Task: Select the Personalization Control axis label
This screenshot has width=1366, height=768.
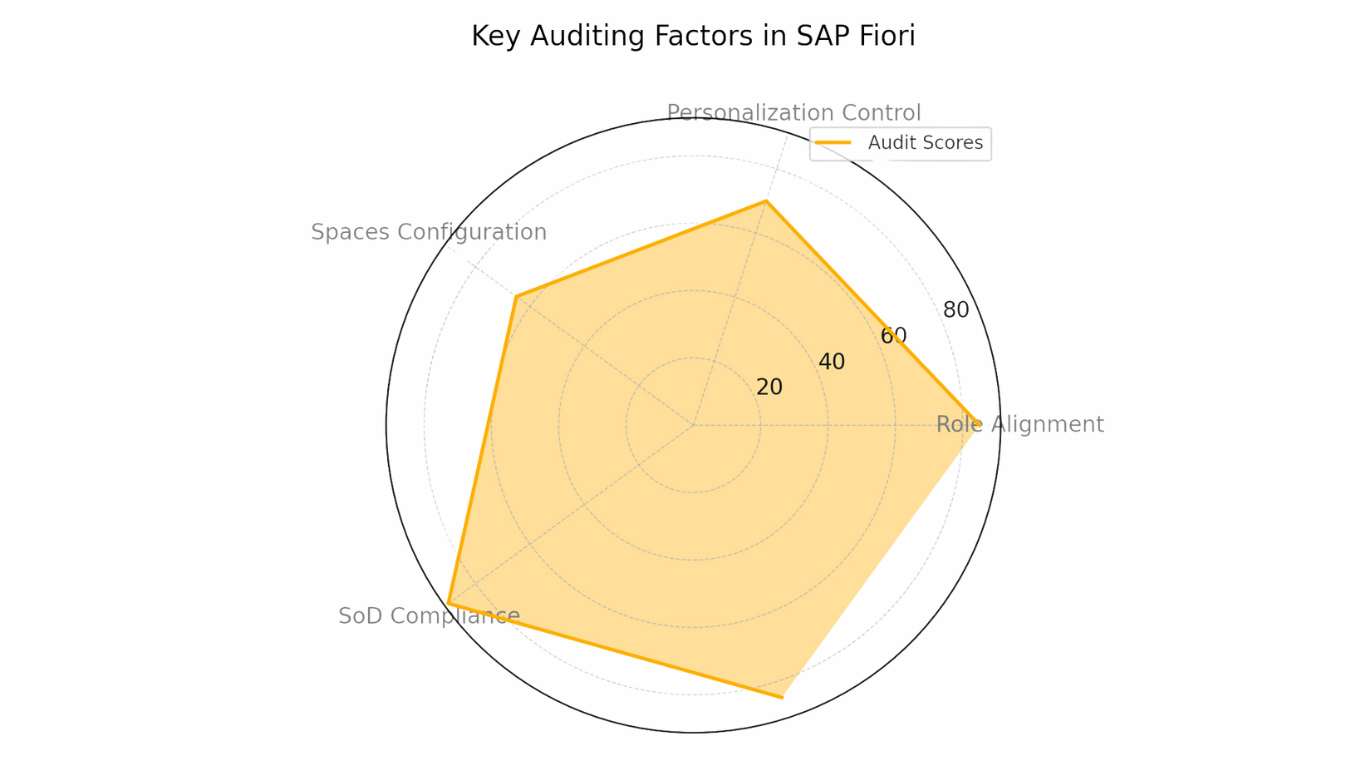Action: (x=793, y=113)
